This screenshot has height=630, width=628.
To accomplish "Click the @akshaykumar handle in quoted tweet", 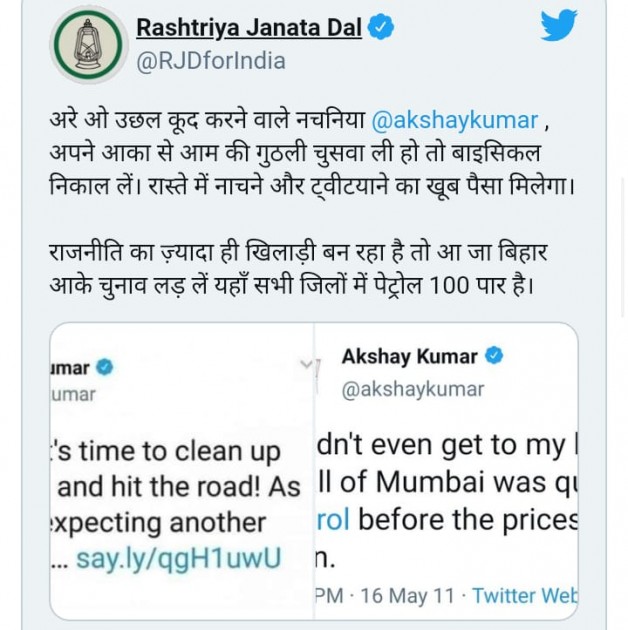I will point(413,389).
